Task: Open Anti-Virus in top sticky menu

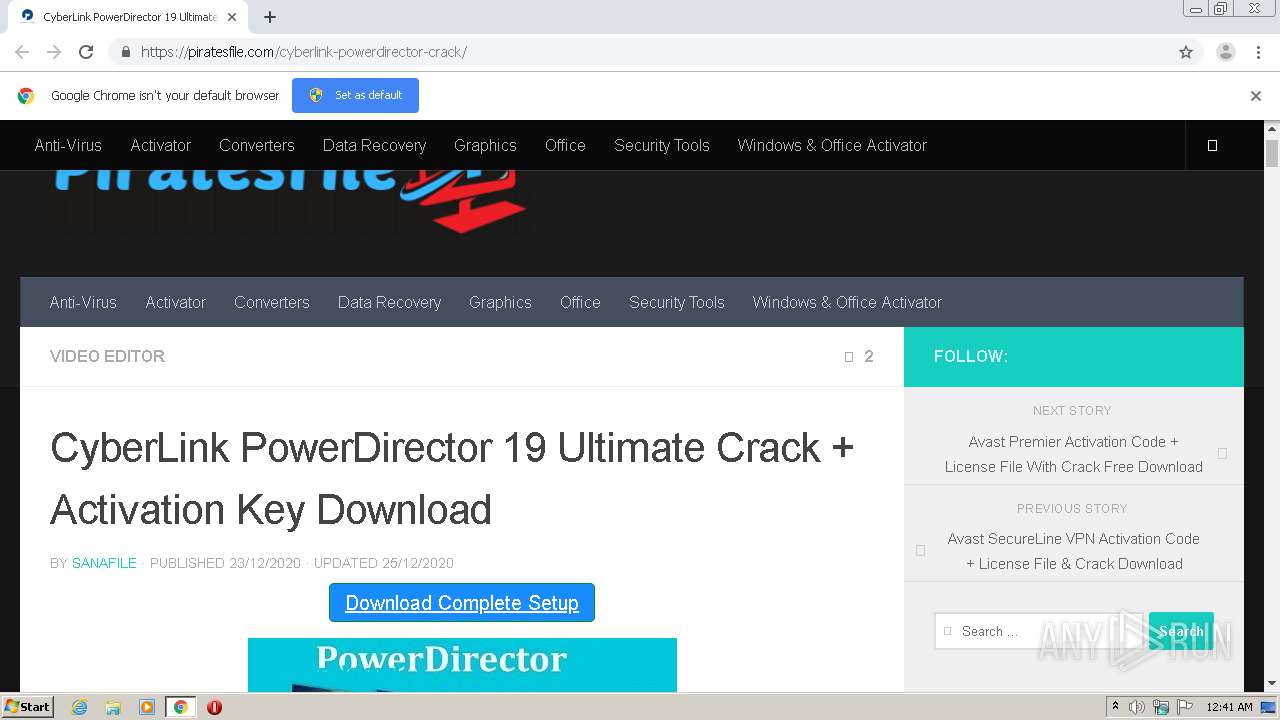Action: point(68,145)
